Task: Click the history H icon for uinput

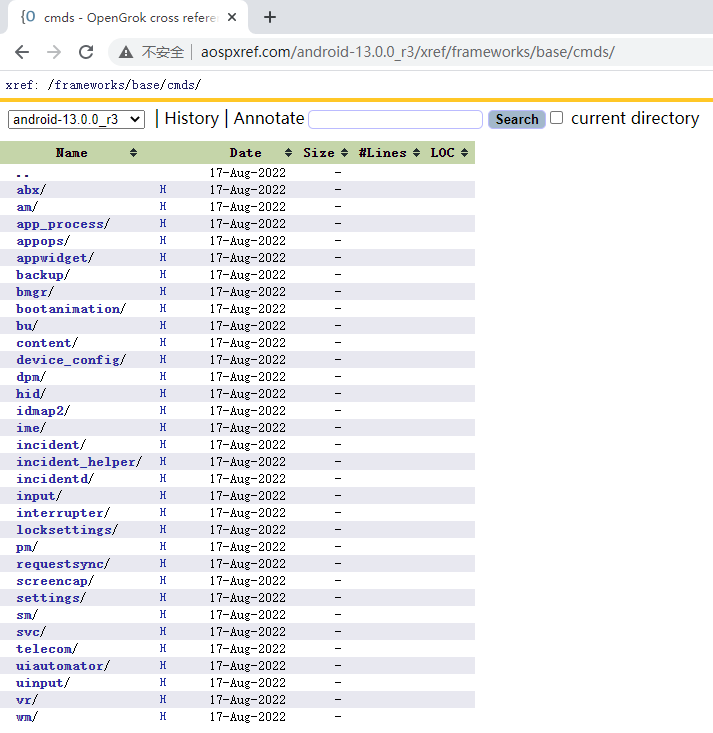Action: tap(163, 682)
